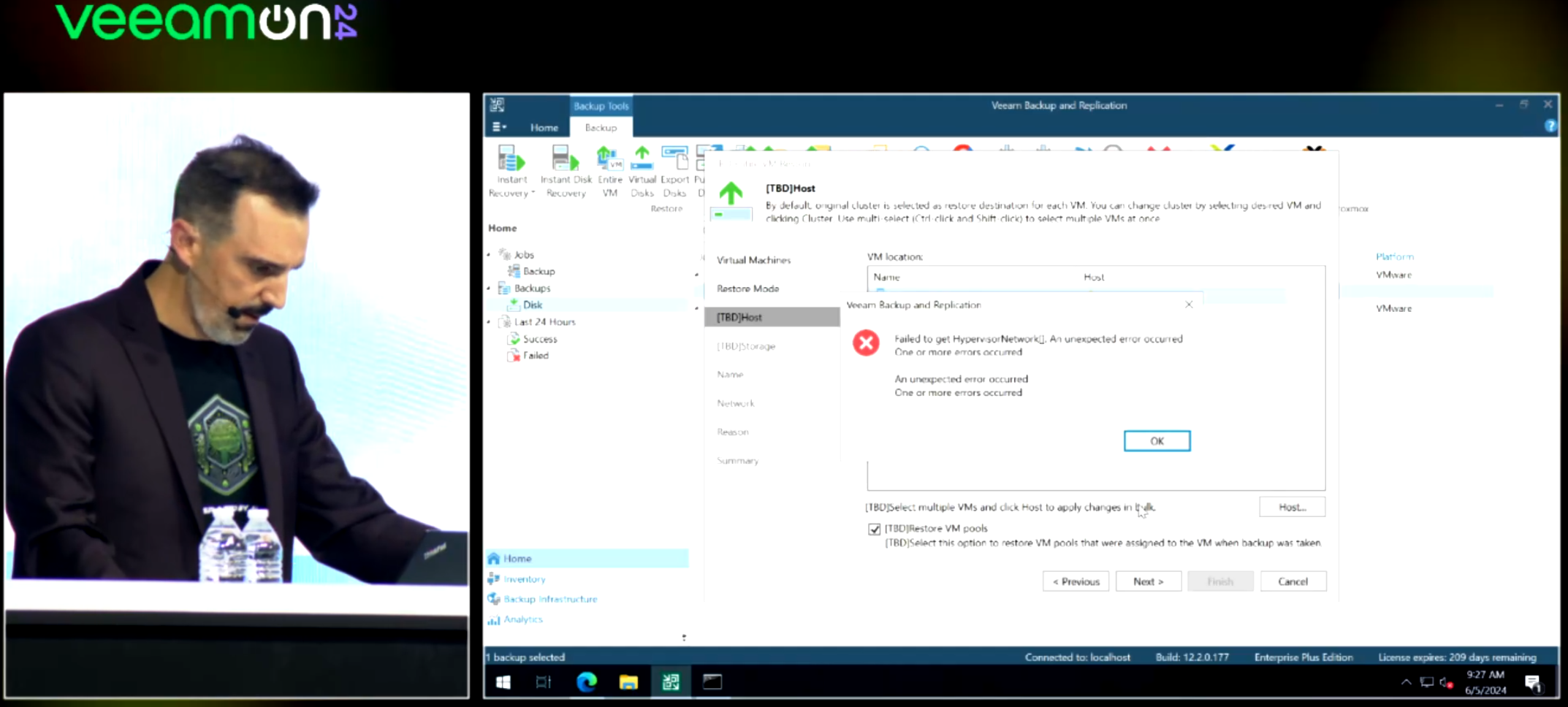Launch Microsoft Edge from taskbar
Viewport: 1568px width, 707px height.
(x=586, y=682)
